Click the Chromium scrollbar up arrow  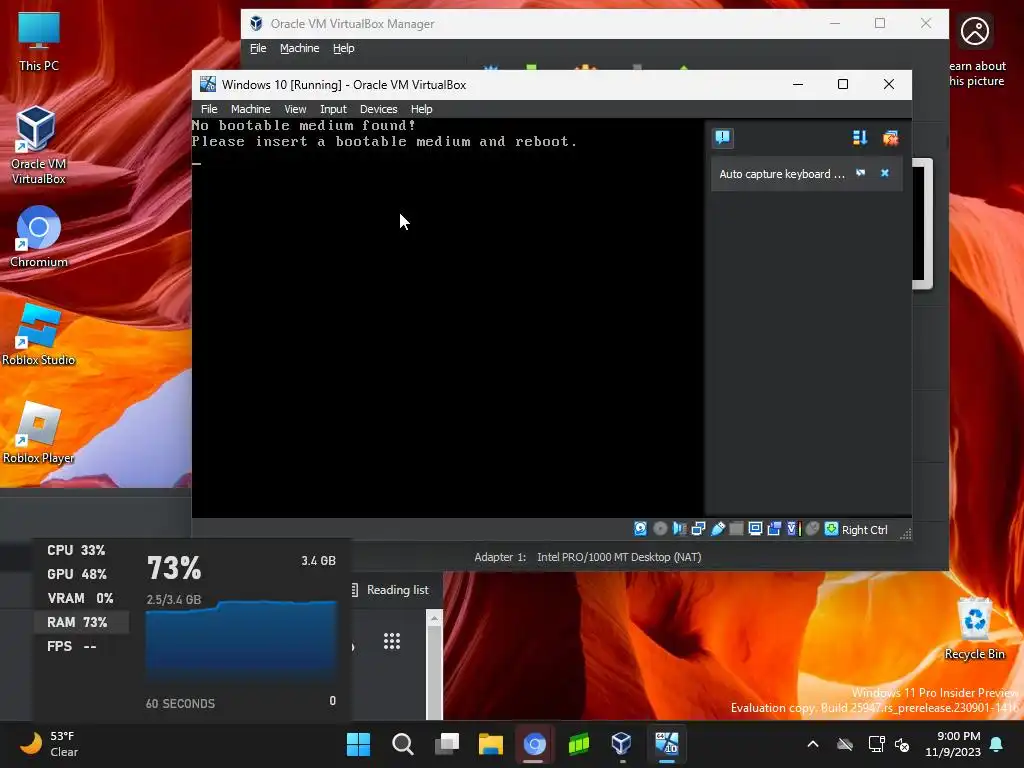point(434,618)
